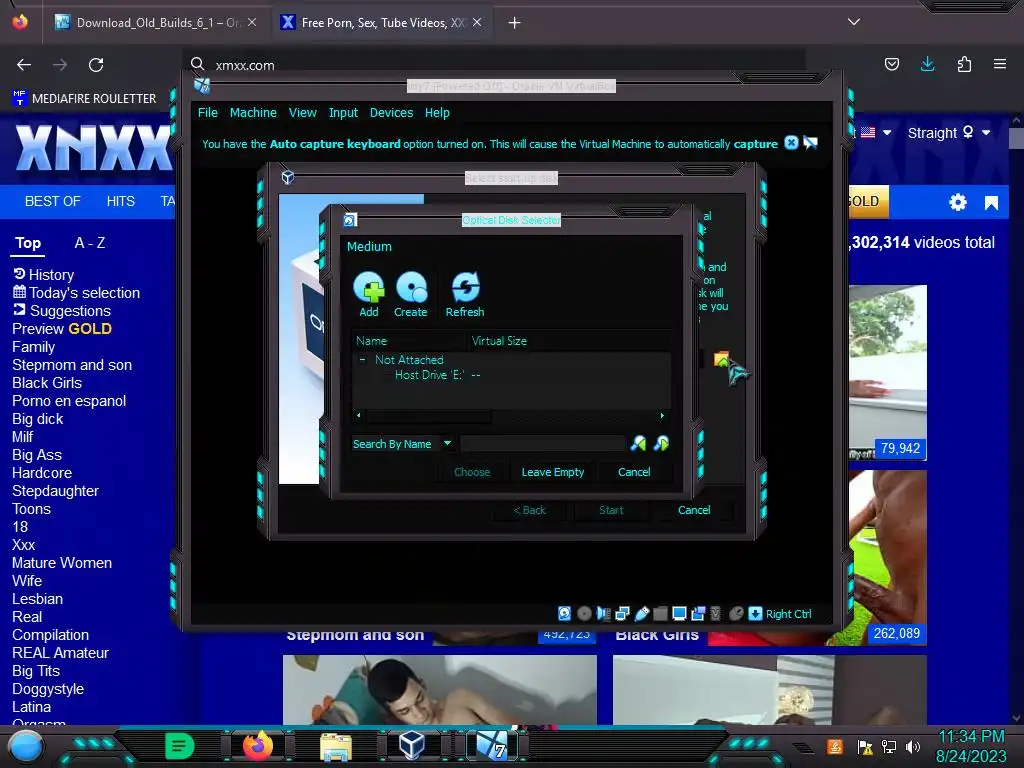Image resolution: width=1024 pixels, height=768 pixels.
Task: Find next matching medium search icon
Action: [x=661, y=443]
